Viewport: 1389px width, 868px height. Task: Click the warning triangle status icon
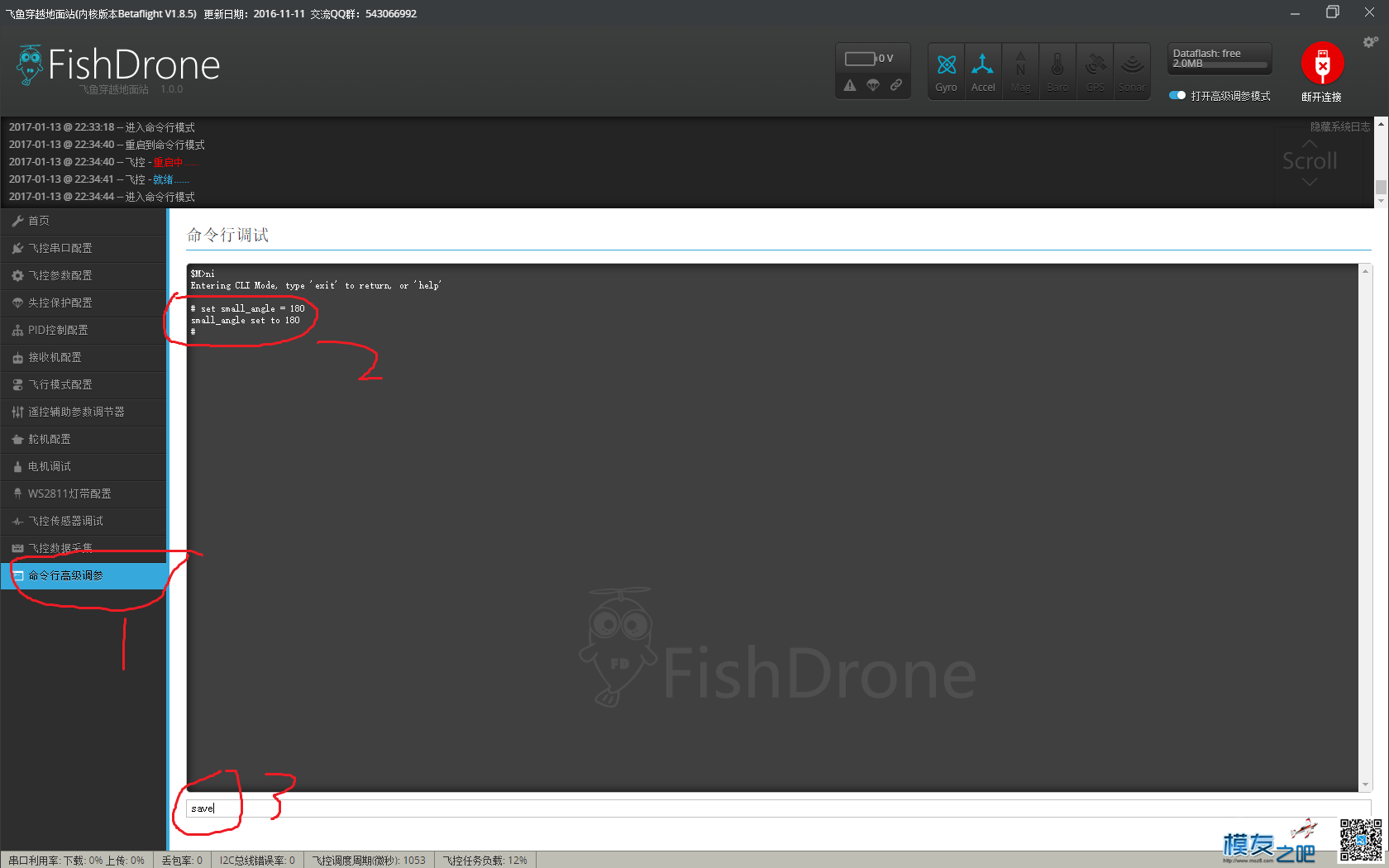(850, 85)
